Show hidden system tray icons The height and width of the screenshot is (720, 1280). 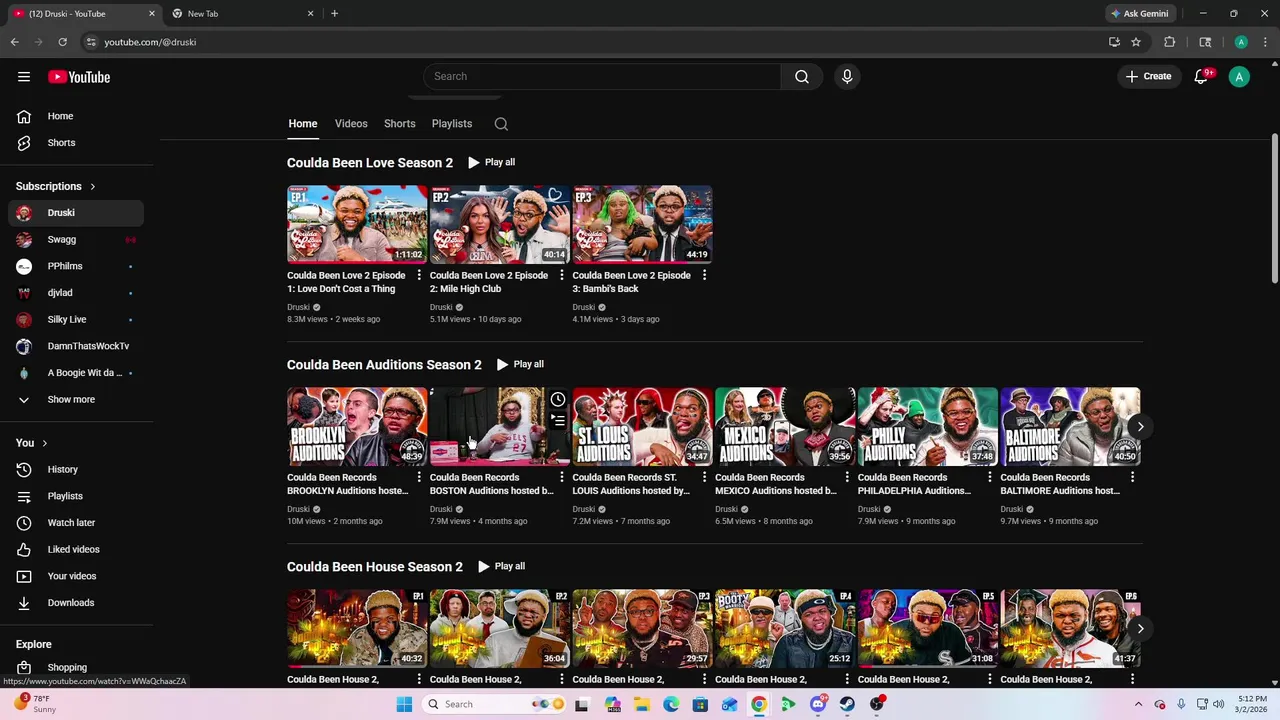click(x=1138, y=704)
